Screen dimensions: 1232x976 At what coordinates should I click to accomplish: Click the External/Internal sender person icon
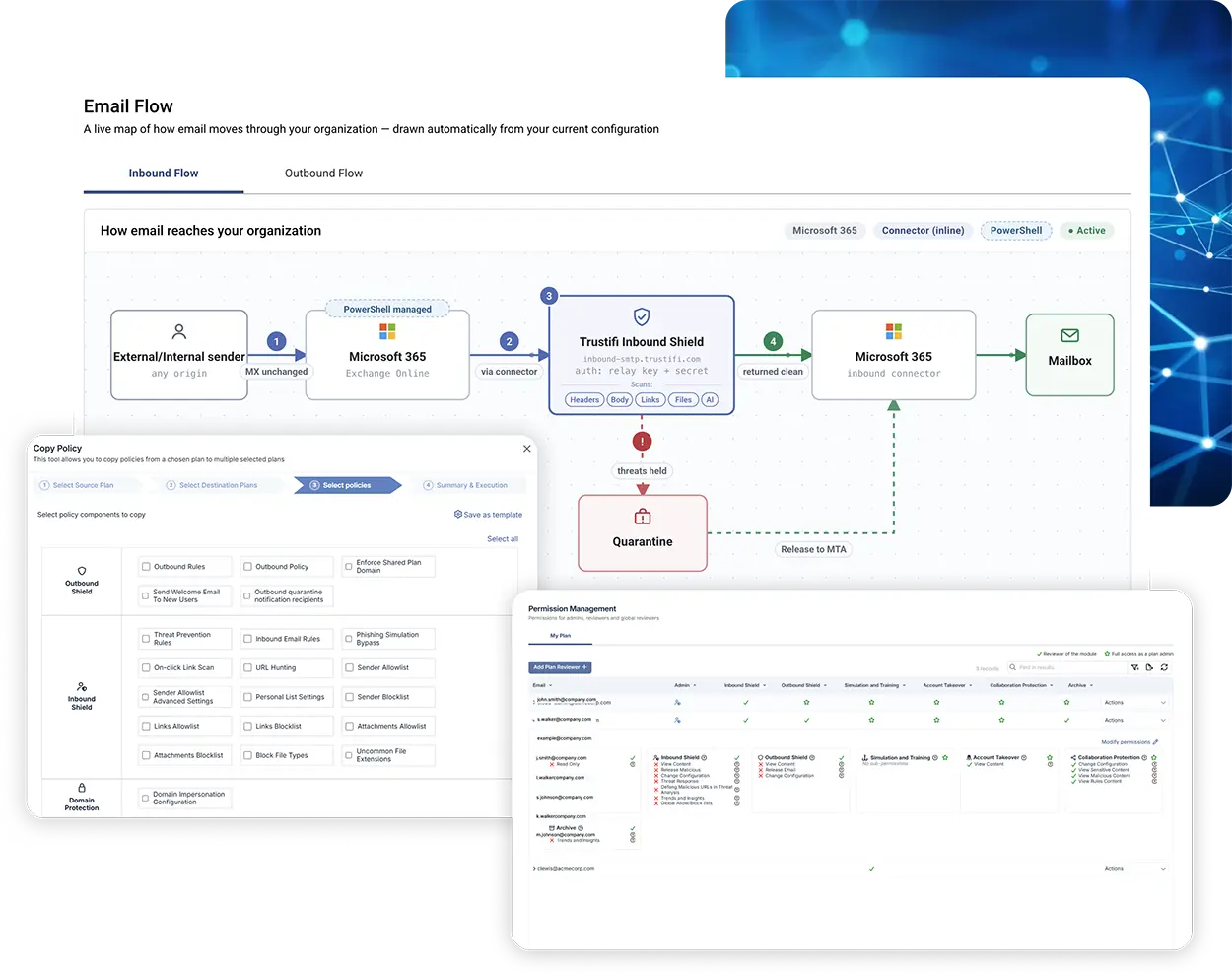(x=178, y=331)
